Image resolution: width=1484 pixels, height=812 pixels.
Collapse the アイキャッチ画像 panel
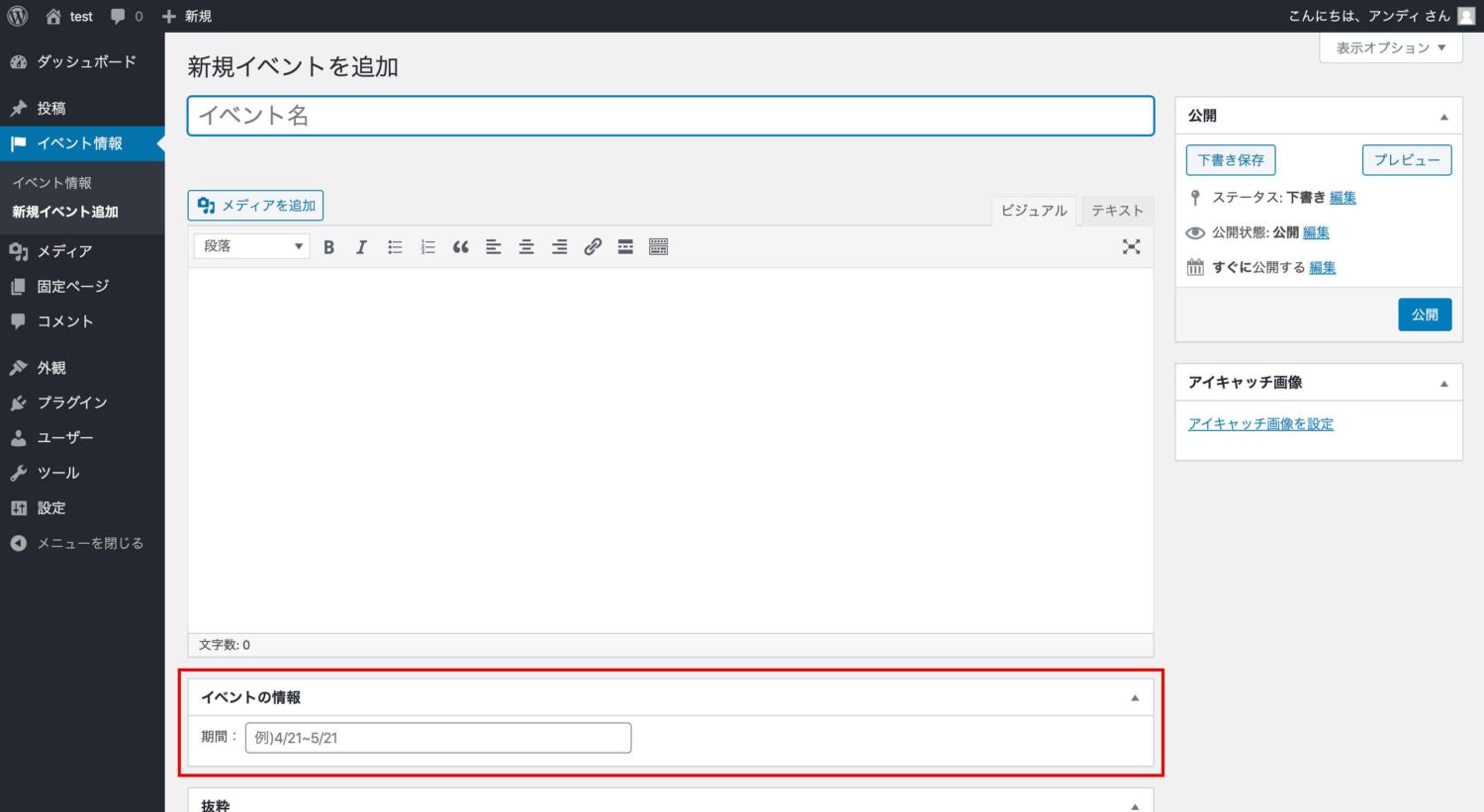click(x=1446, y=382)
